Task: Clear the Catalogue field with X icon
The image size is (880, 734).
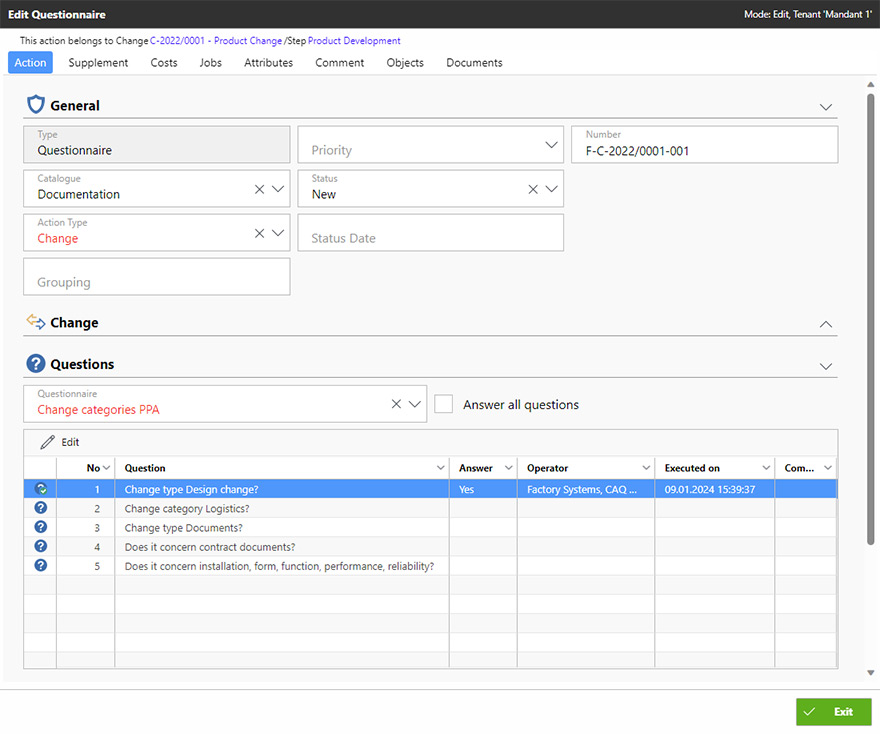Action: point(259,189)
